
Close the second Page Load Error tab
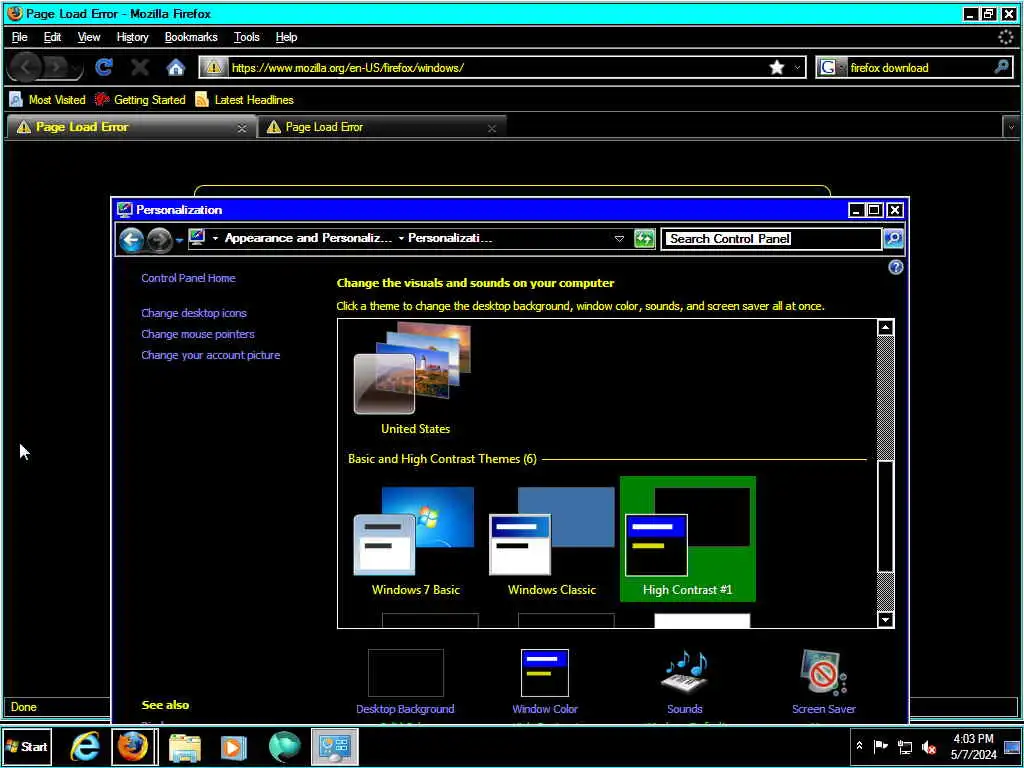492,129
